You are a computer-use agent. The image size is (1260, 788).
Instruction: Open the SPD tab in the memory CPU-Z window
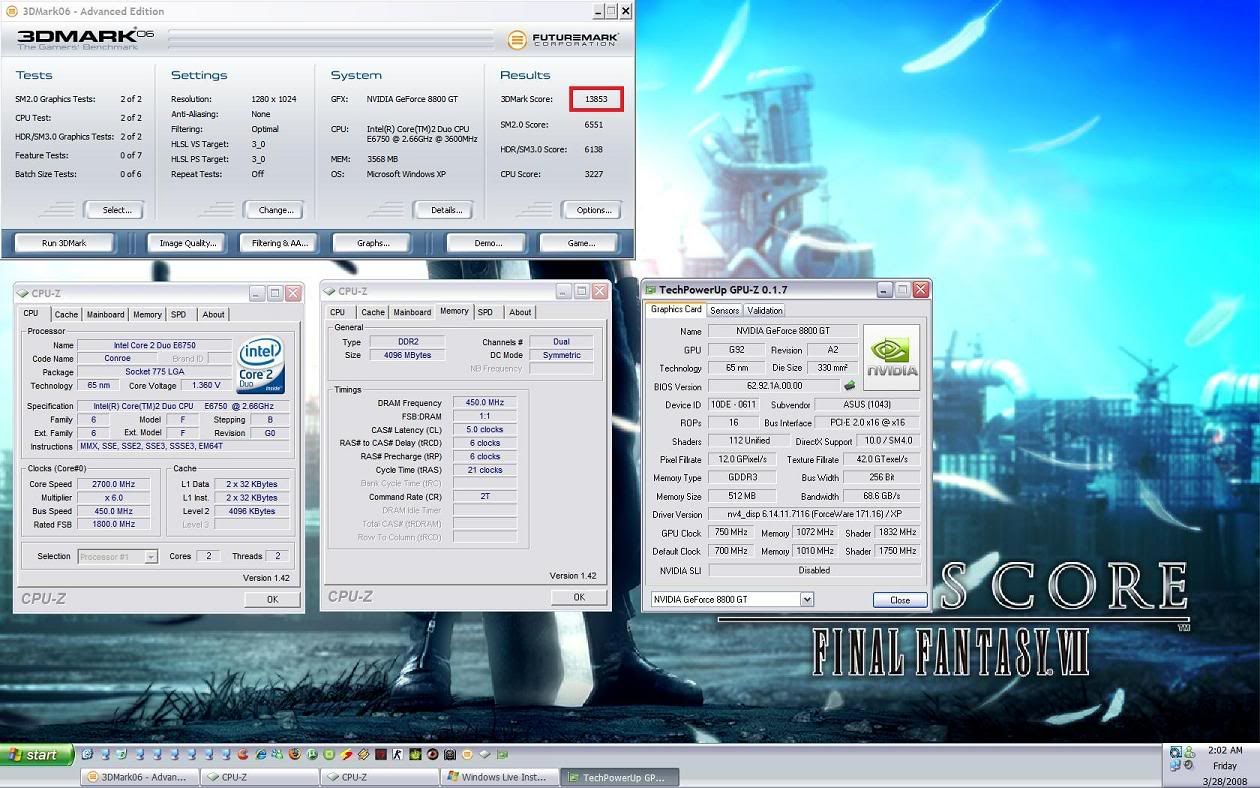[485, 312]
